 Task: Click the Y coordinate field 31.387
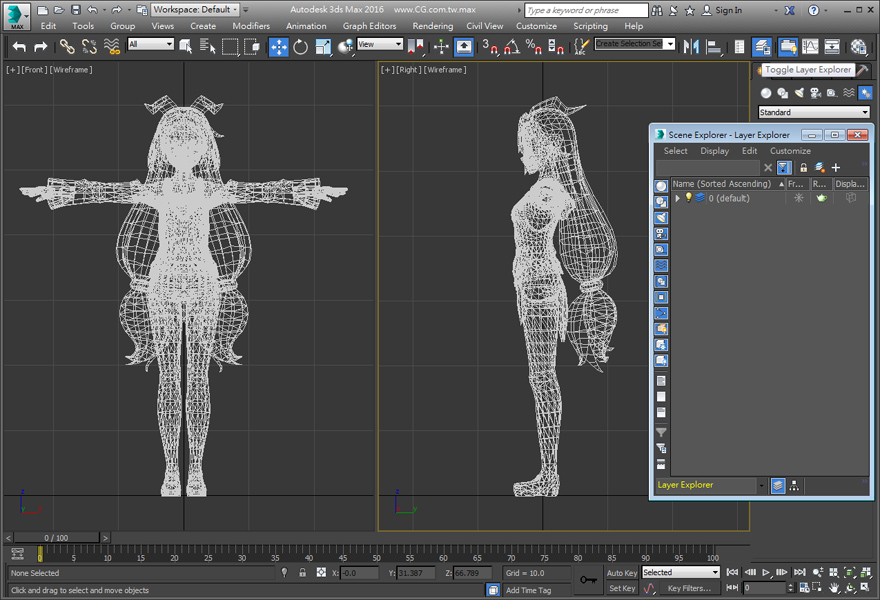coord(416,573)
